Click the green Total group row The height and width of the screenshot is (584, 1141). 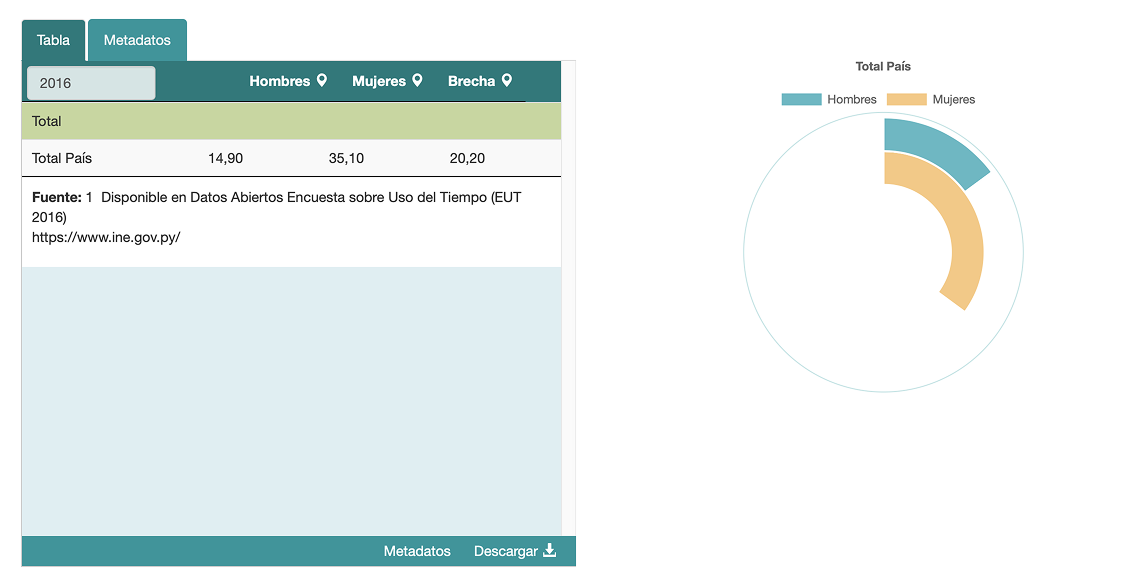point(291,121)
